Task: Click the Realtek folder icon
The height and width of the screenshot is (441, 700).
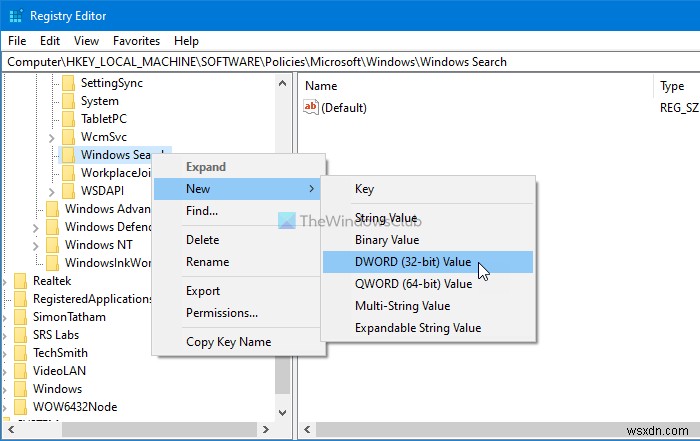Action: point(20,281)
